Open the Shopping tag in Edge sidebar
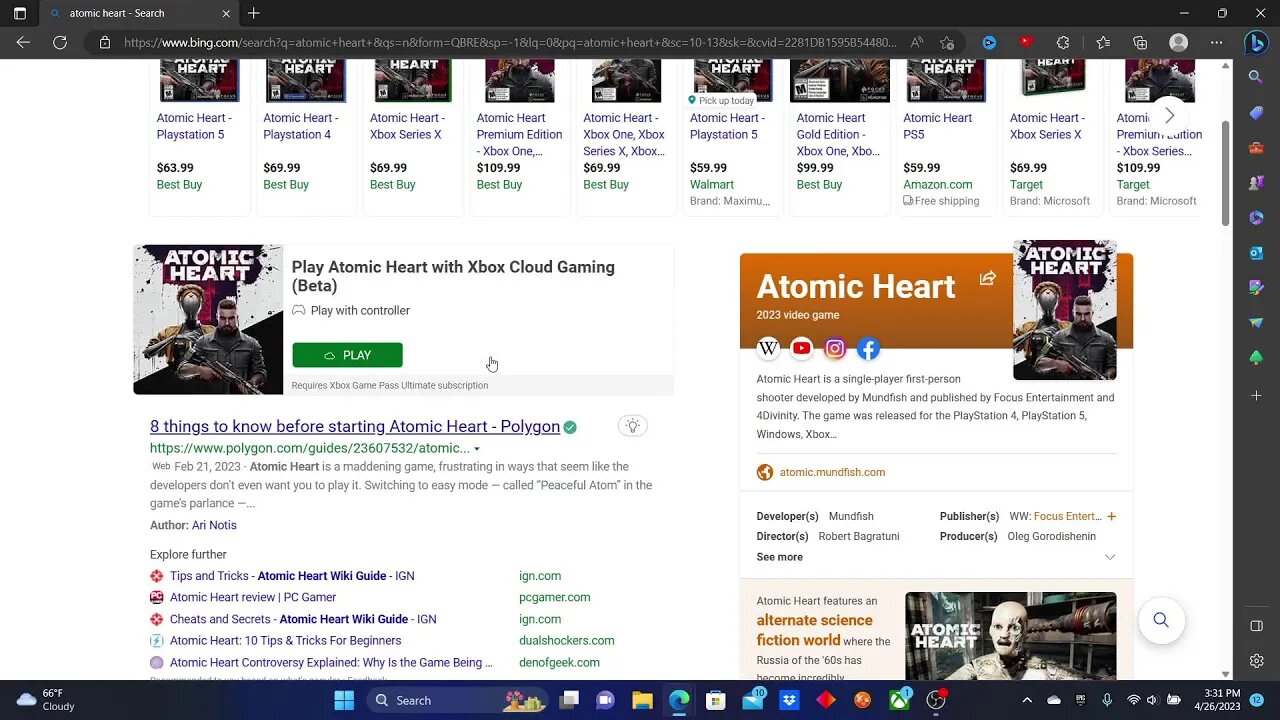Screen dimensions: 1280x720 [x=1256, y=113]
